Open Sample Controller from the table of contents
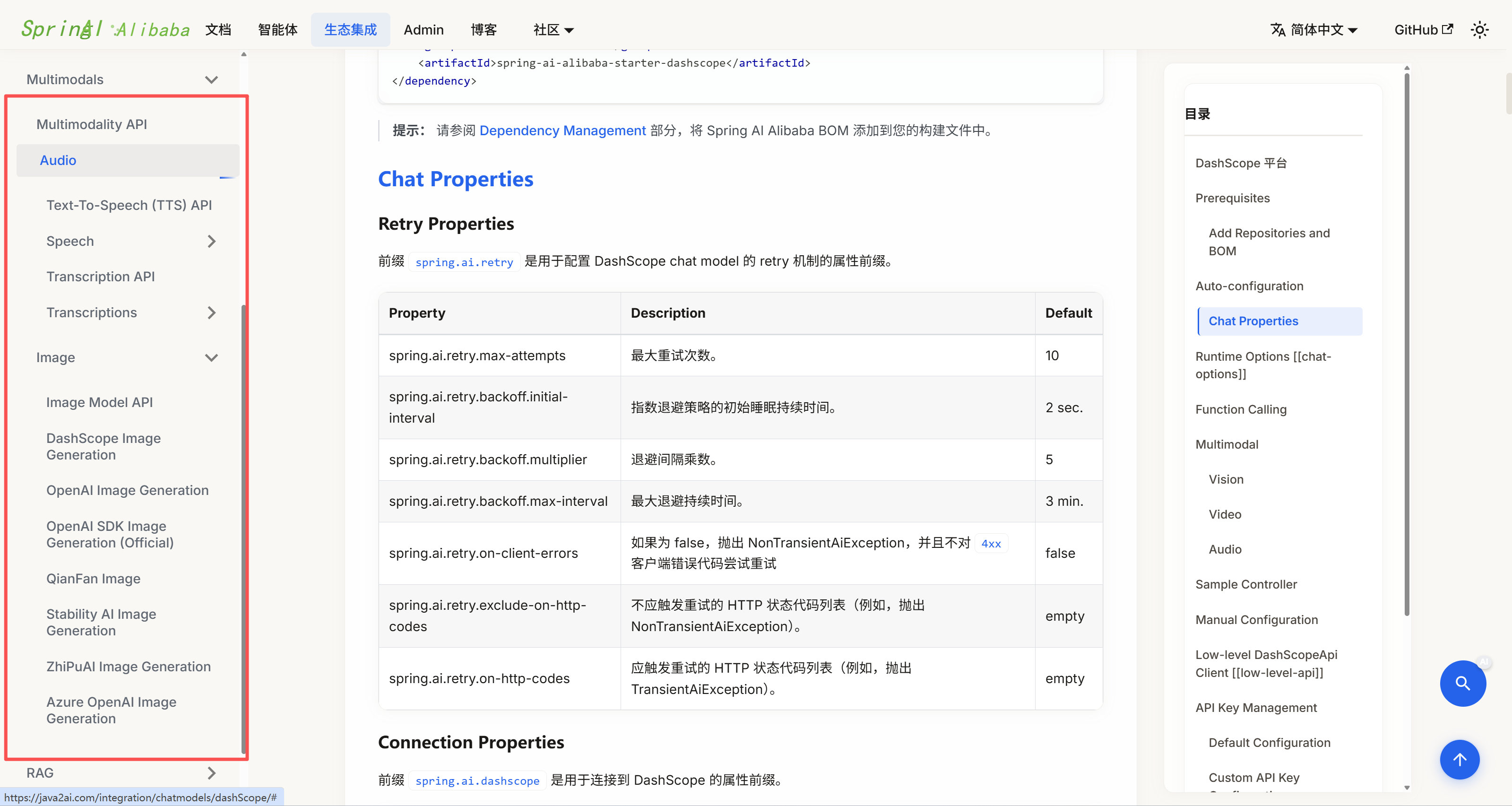1512x806 pixels. [1246, 584]
